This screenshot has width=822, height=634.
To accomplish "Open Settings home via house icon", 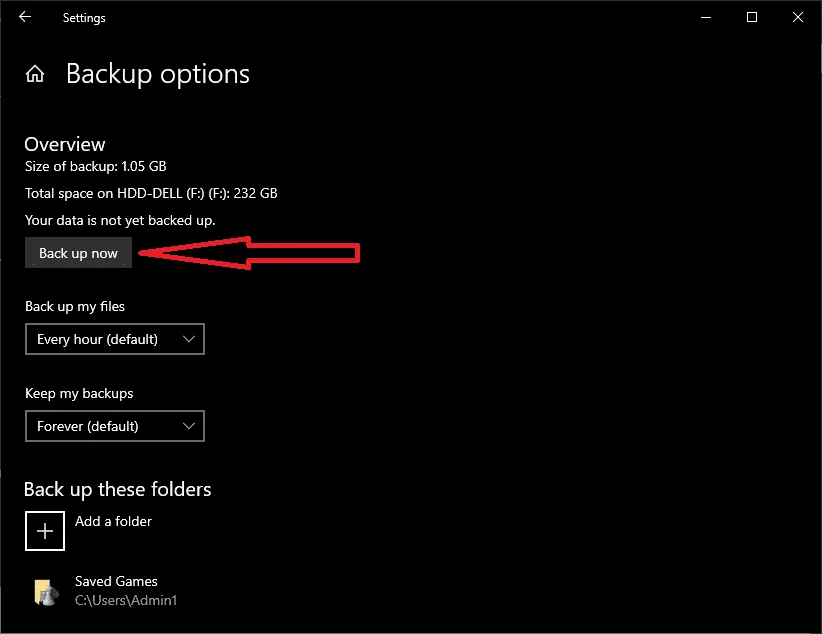I will click(x=35, y=74).
